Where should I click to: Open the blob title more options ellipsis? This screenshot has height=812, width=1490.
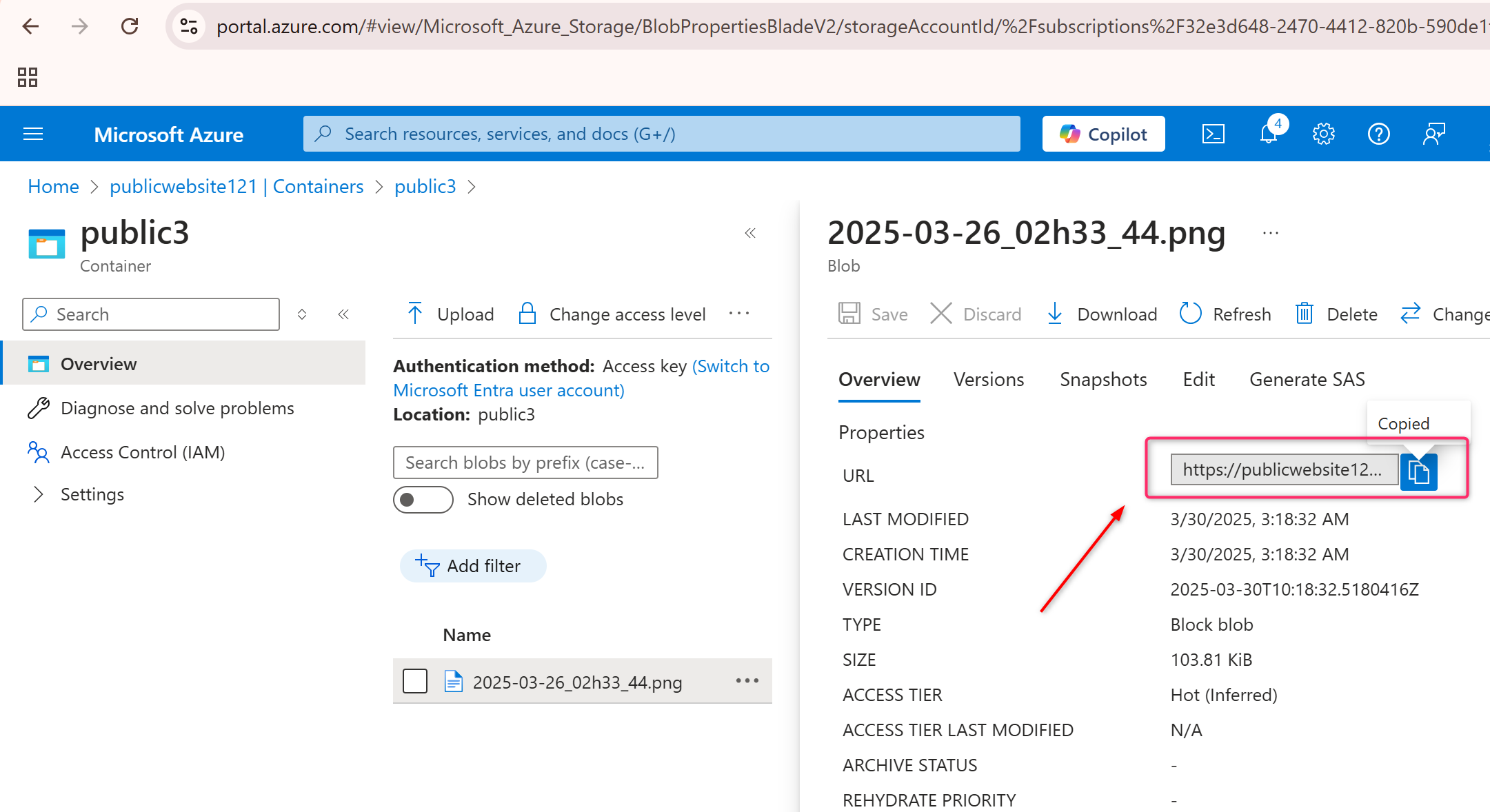[1270, 233]
